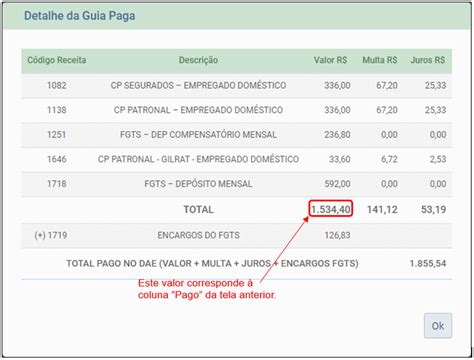Image resolution: width=474 pixels, height=360 pixels.
Task: Select code 1138 in Código Receita
Action: [x=57, y=110]
